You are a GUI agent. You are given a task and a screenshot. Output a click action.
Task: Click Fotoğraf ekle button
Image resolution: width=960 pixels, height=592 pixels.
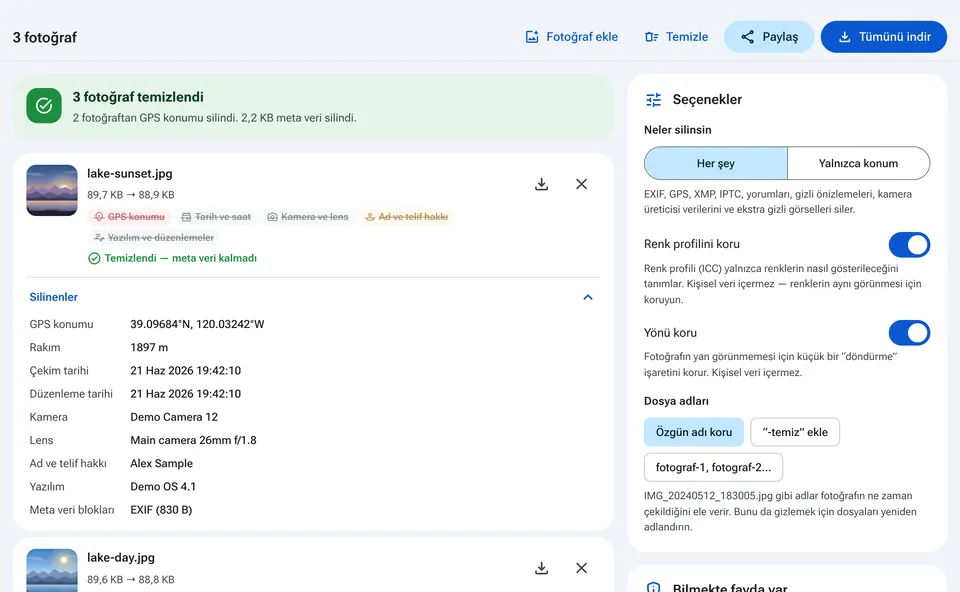(x=571, y=37)
